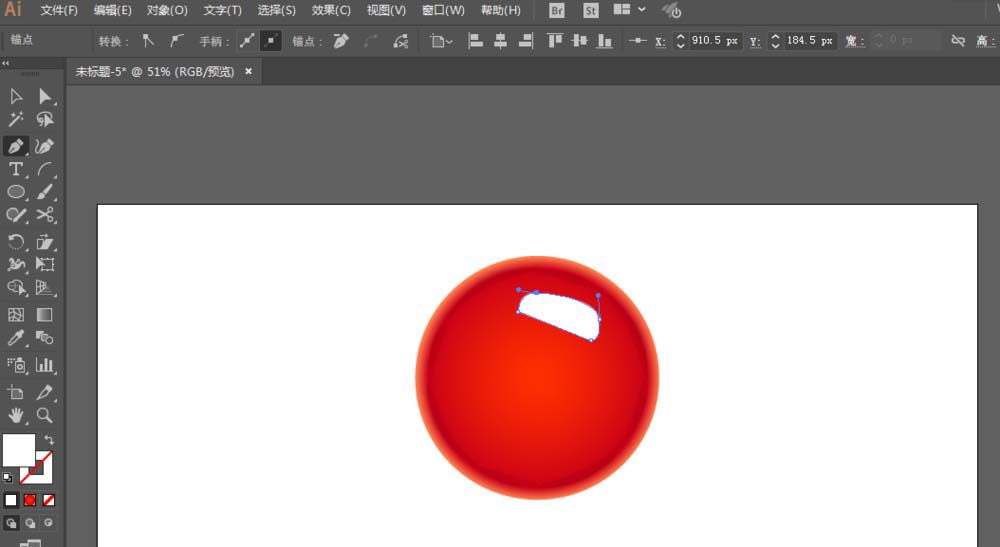
Task: Choose the Paintbrush tool
Action: click(x=44, y=192)
